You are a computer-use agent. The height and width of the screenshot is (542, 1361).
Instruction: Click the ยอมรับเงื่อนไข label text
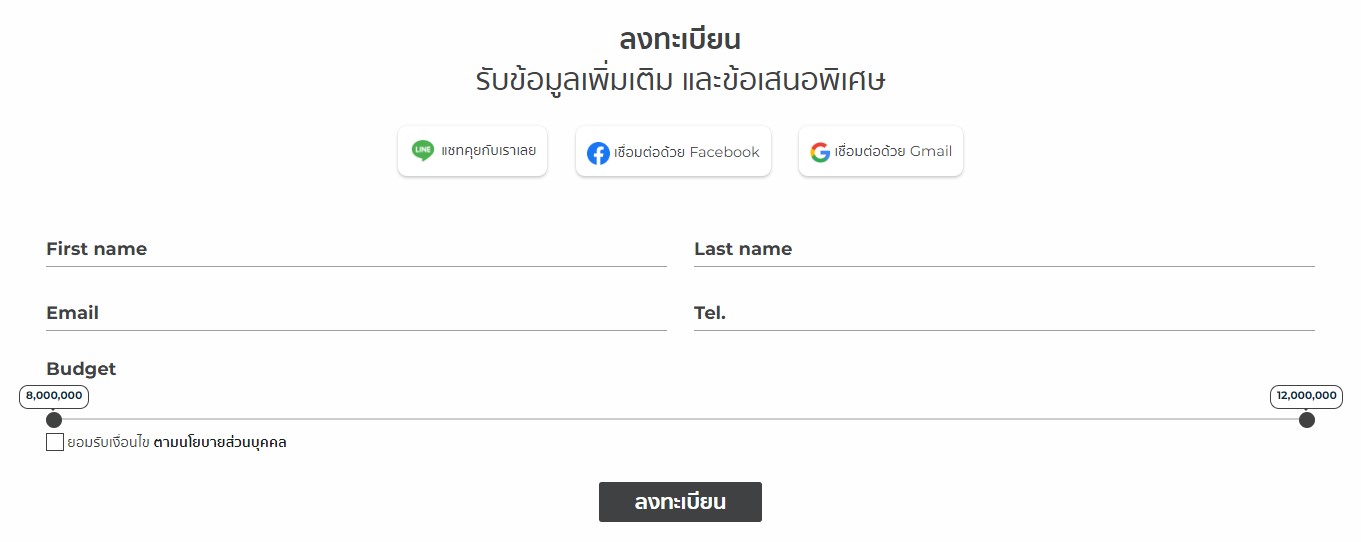[108, 442]
